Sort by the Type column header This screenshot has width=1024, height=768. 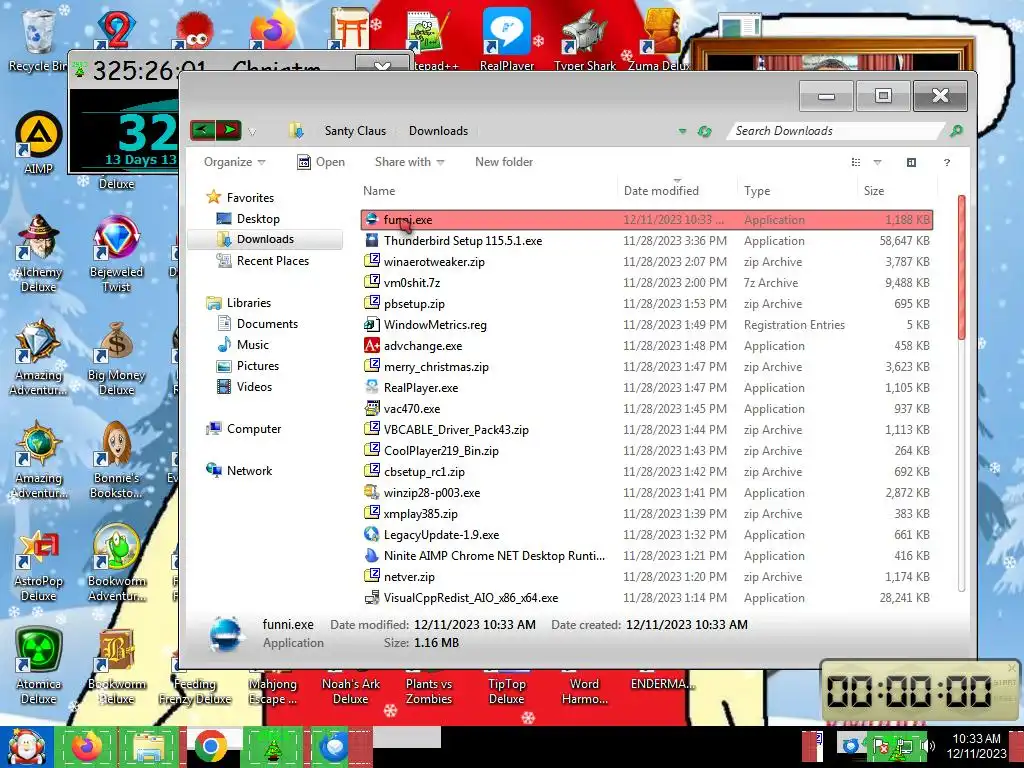[797, 191]
